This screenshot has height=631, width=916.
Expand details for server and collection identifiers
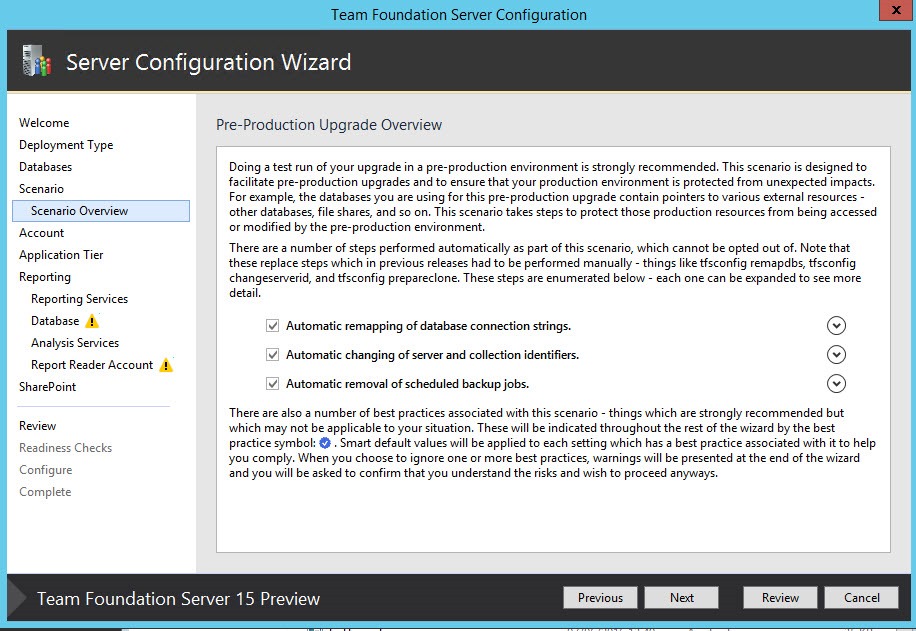click(837, 355)
